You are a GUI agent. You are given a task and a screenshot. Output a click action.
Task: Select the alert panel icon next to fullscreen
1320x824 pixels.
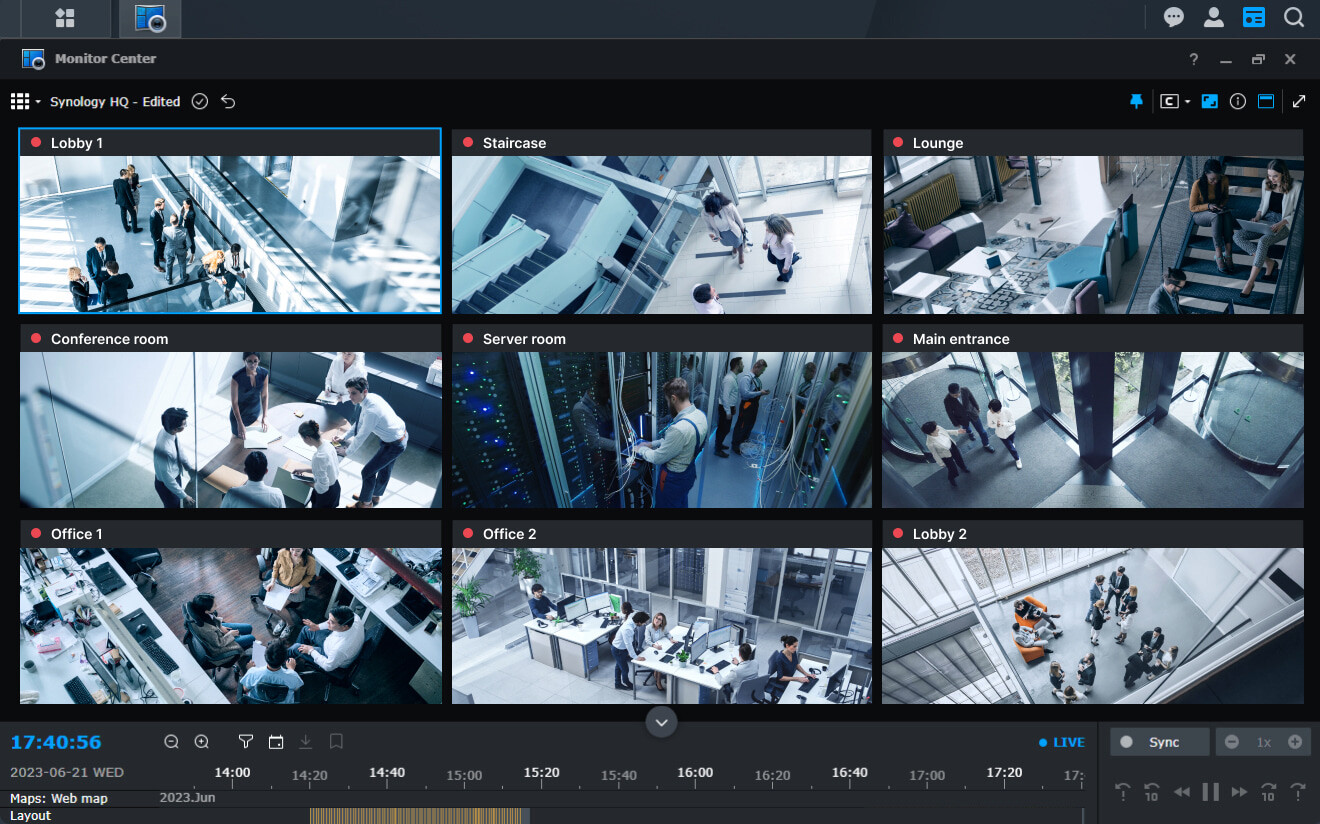tap(1267, 100)
